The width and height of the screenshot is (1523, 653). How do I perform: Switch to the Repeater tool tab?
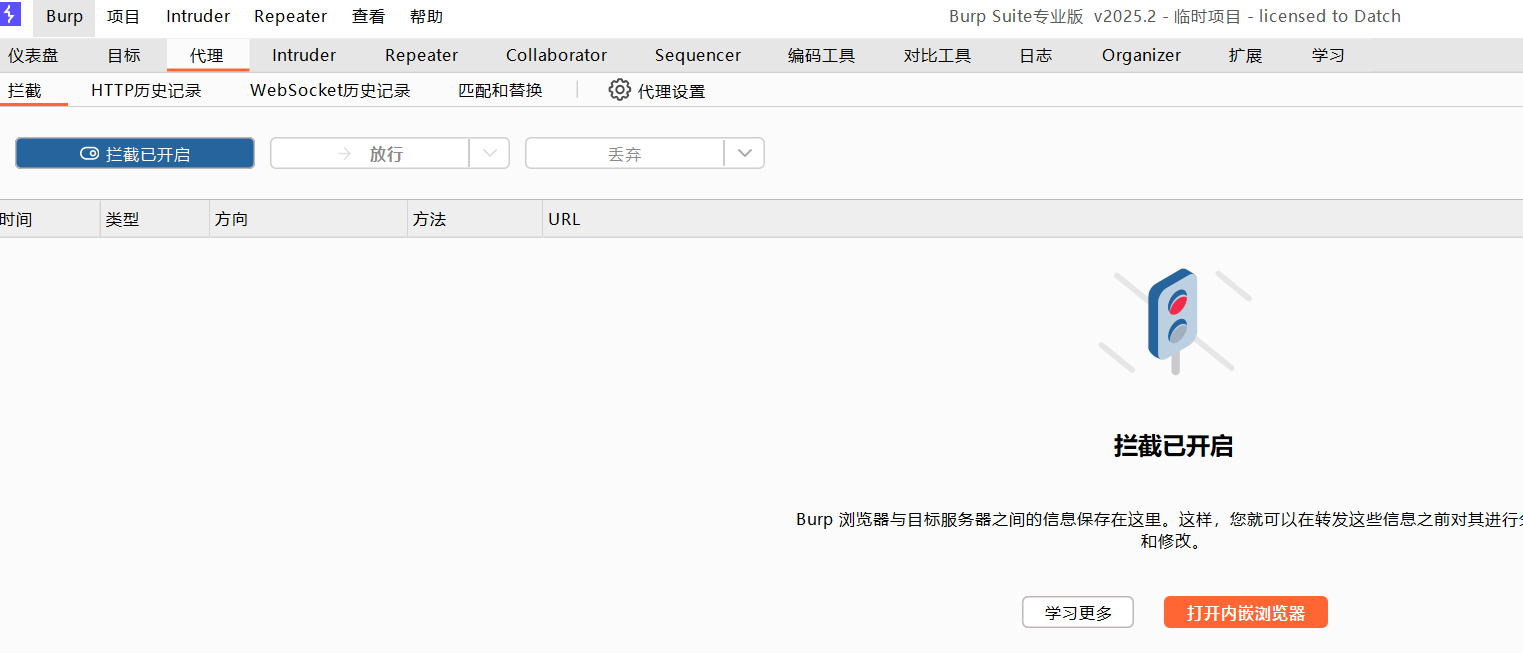(421, 56)
